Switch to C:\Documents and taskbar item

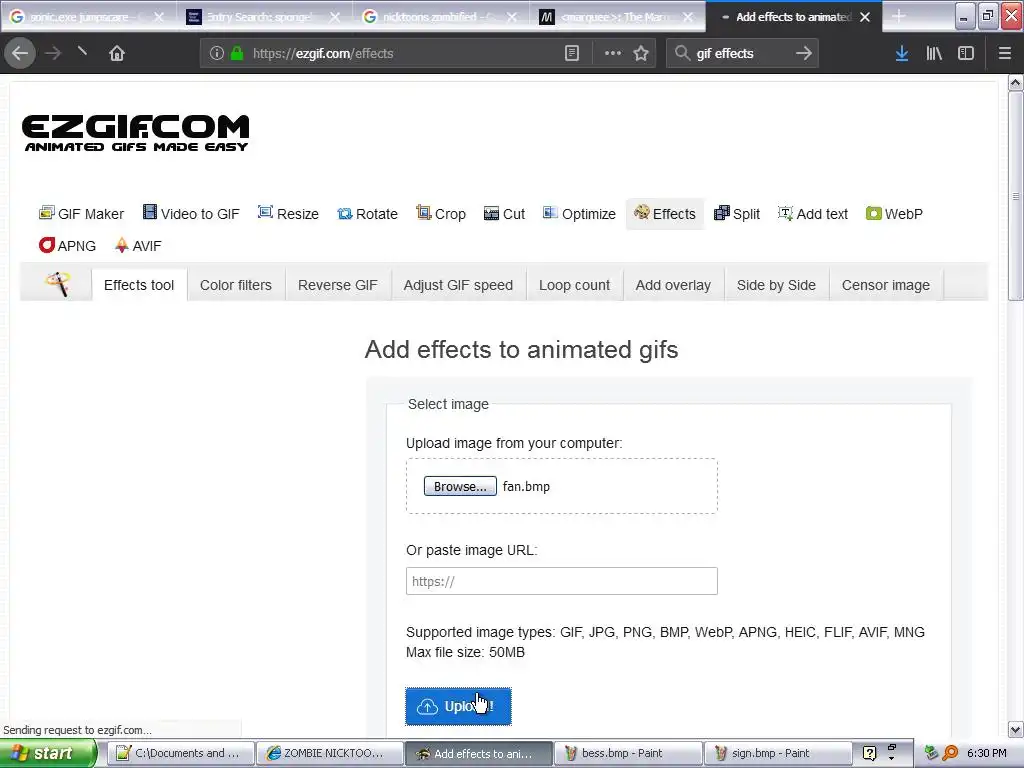(180, 753)
